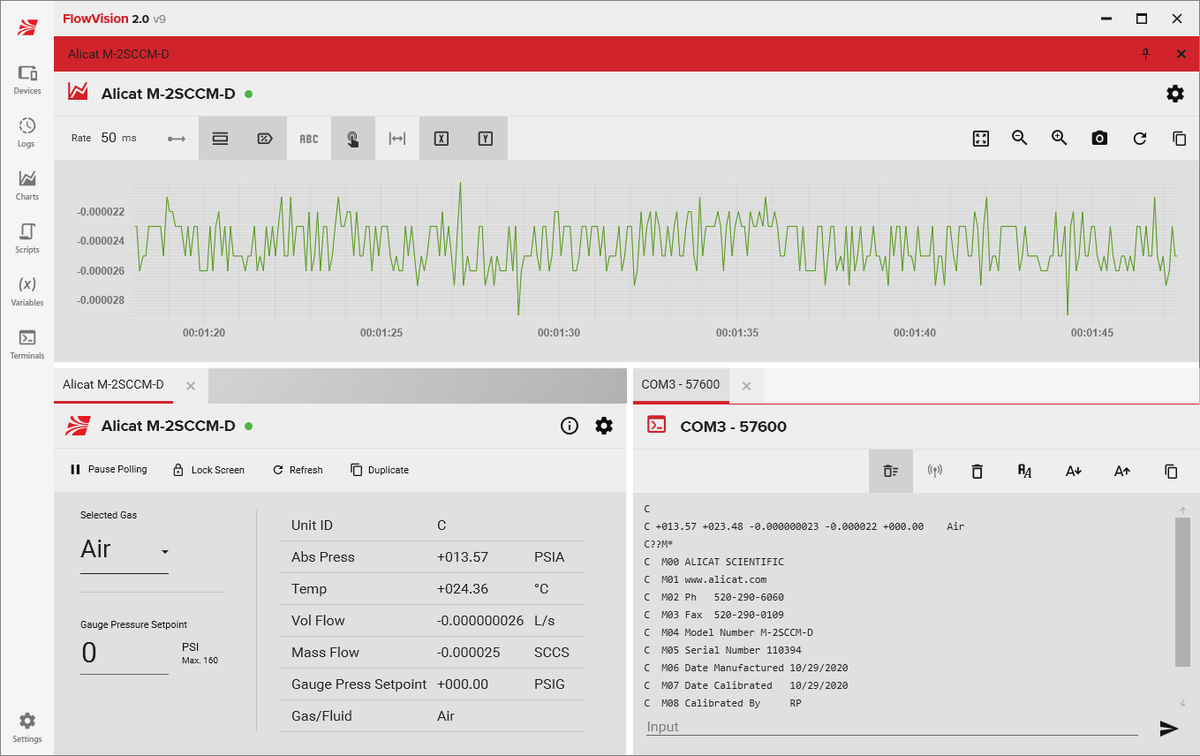Increase terminal font size
Screen dimensions: 1200x756
point(1122,471)
